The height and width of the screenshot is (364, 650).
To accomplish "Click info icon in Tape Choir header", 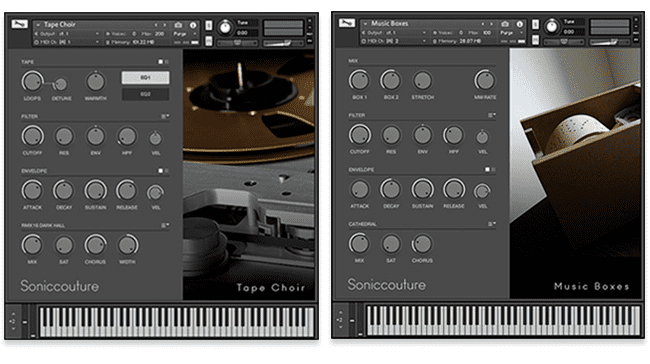I will 193,25.
